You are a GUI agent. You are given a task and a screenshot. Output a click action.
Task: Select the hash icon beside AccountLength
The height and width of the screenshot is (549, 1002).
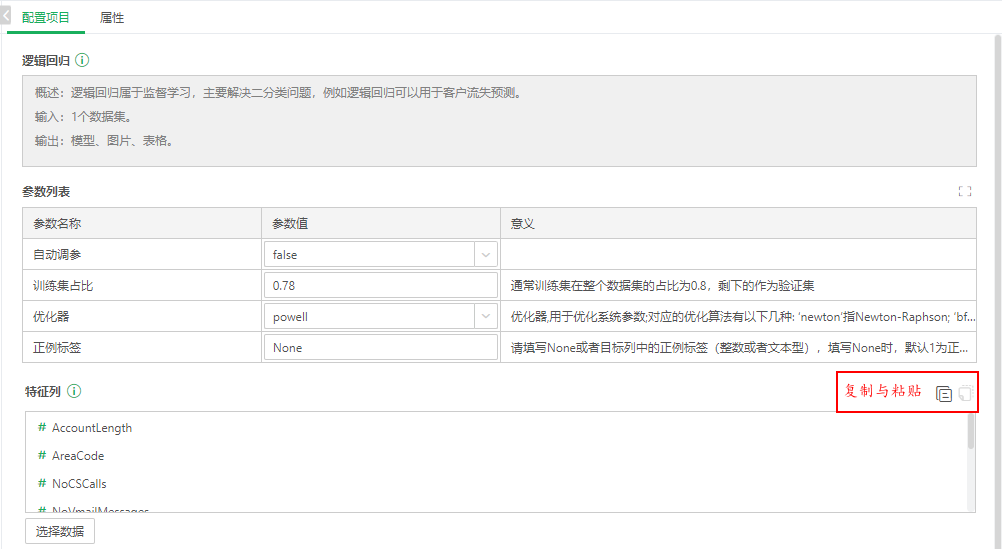(42, 428)
